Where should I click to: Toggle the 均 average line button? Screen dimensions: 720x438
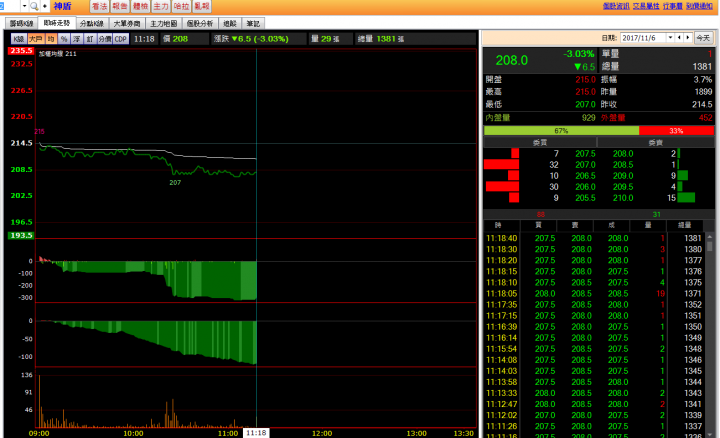[x=51, y=39]
